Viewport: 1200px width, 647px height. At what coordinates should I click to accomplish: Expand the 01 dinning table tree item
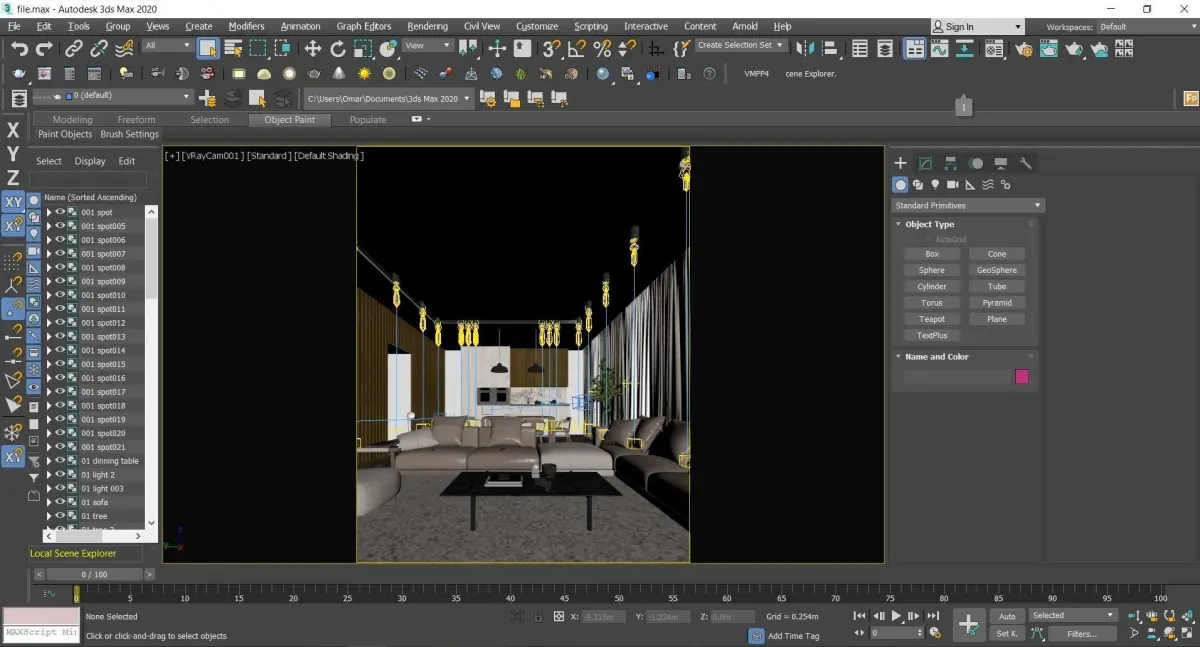(49, 461)
